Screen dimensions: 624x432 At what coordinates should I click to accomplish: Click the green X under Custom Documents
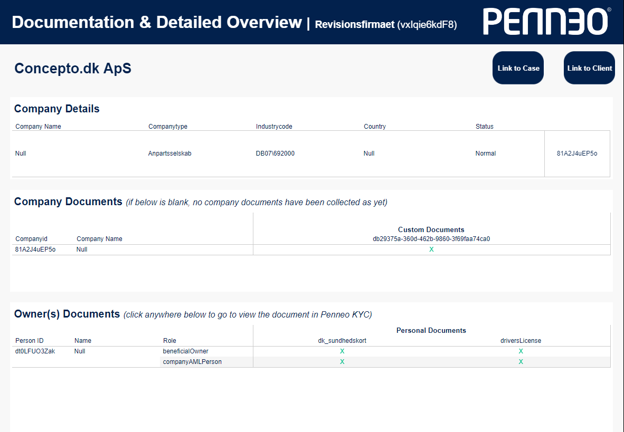click(x=431, y=249)
